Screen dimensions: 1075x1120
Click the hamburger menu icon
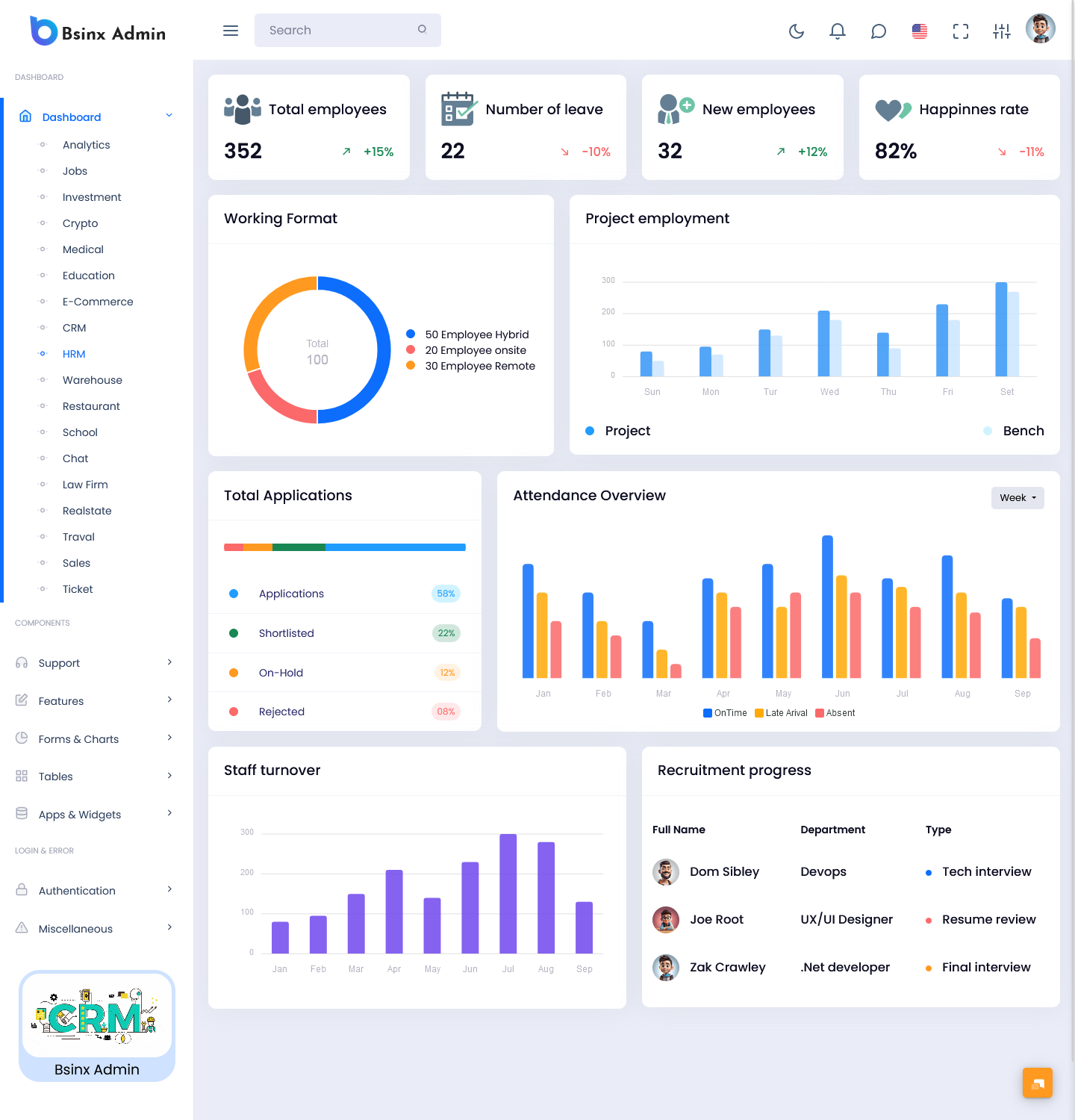[231, 31]
